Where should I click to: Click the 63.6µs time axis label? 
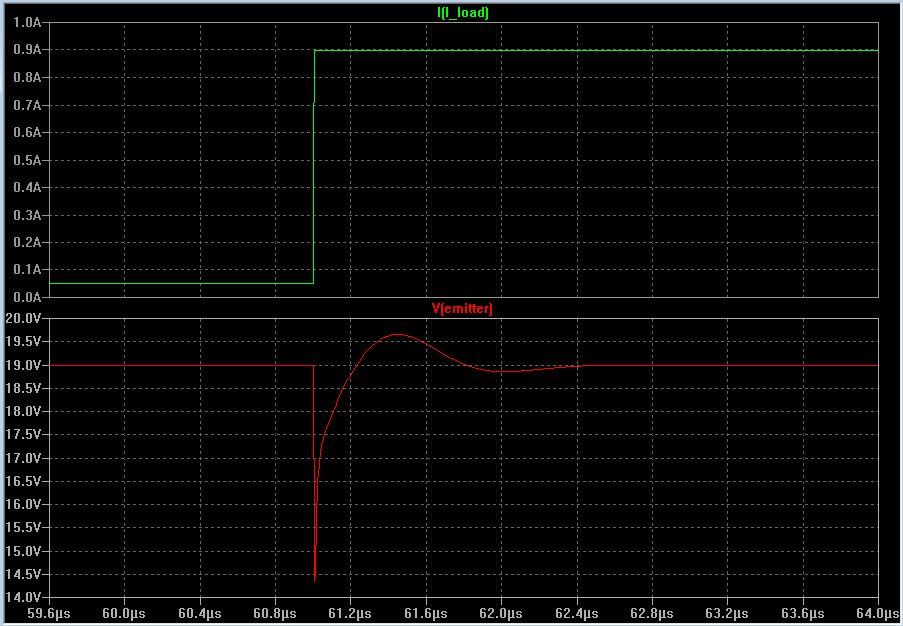[x=803, y=613]
